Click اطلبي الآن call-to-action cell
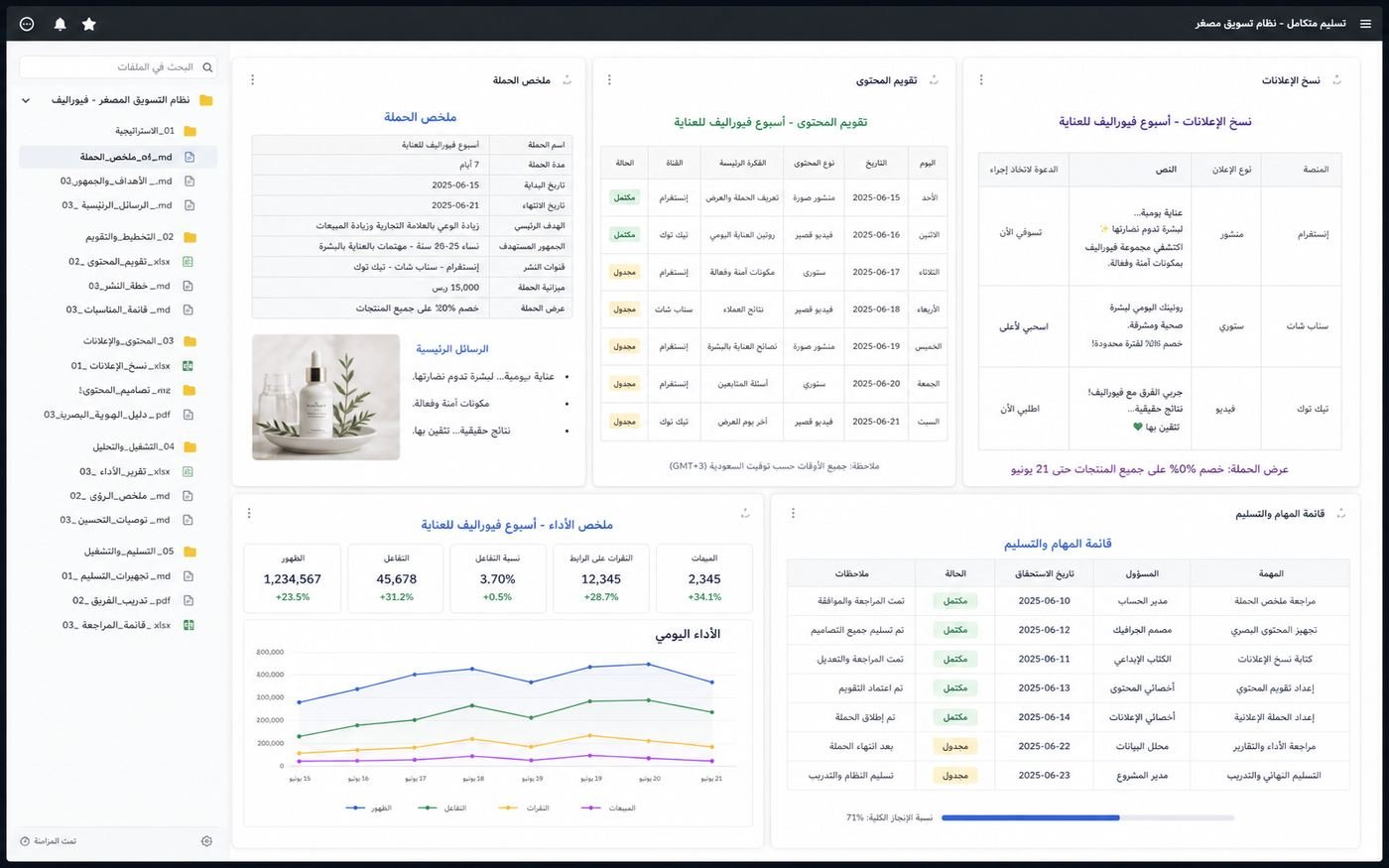The image size is (1389, 868). (1020, 409)
